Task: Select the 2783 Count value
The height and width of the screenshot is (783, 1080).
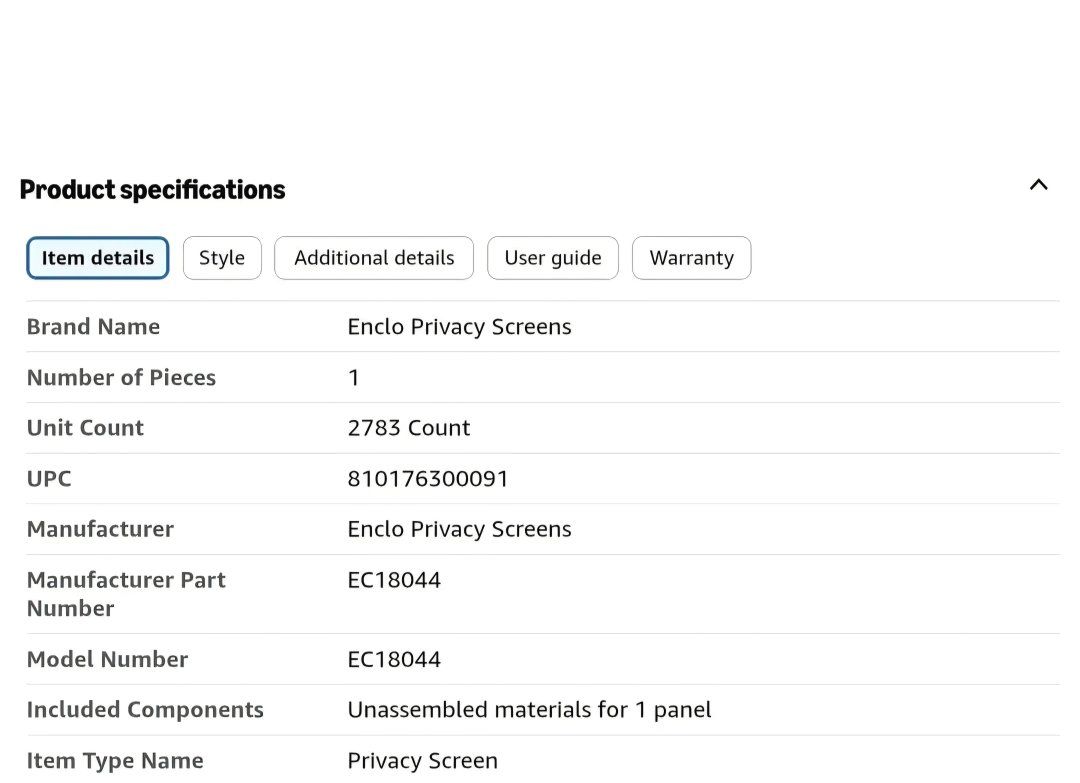Action: [408, 428]
